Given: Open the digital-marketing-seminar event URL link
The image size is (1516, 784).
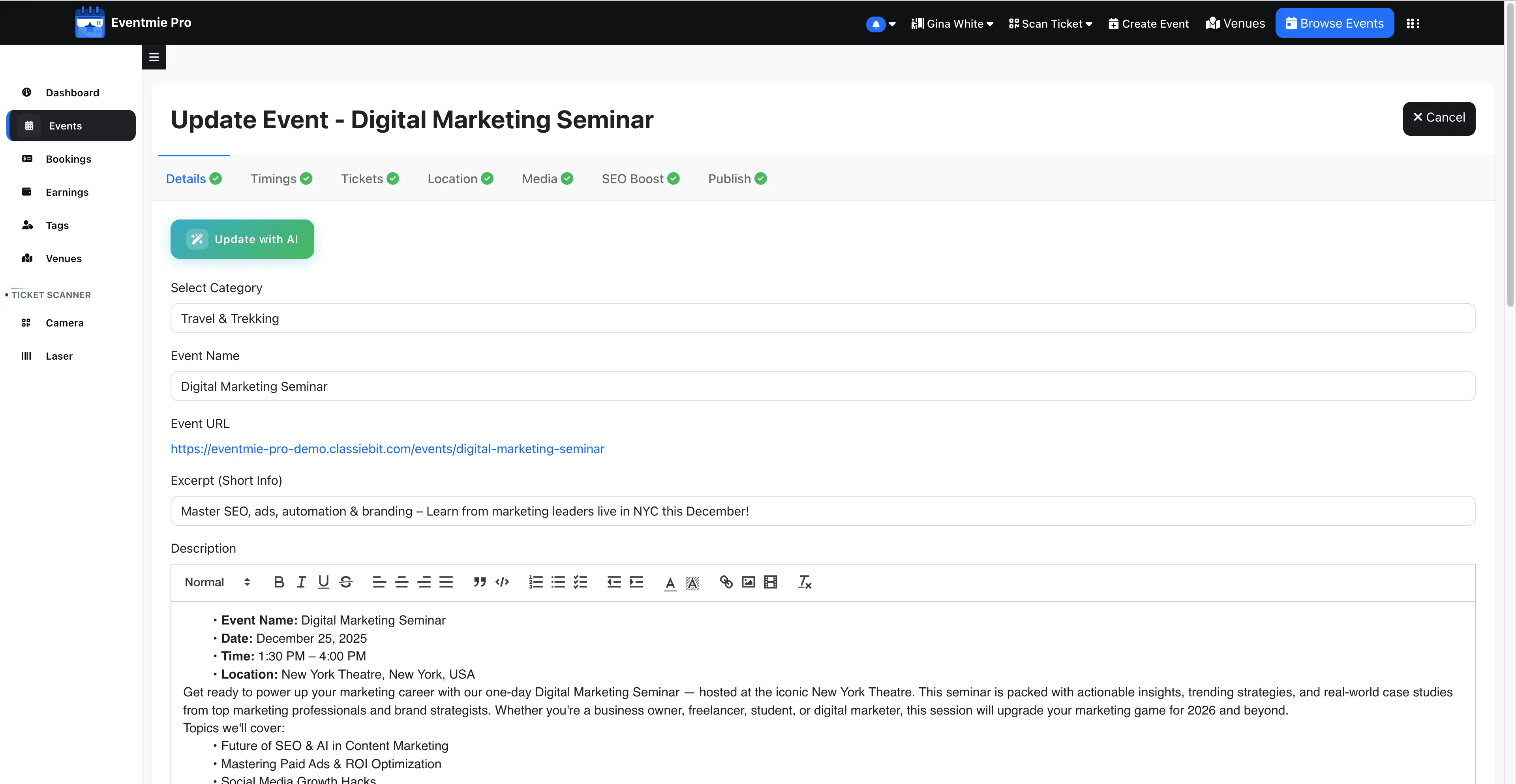Looking at the screenshot, I should pos(387,449).
